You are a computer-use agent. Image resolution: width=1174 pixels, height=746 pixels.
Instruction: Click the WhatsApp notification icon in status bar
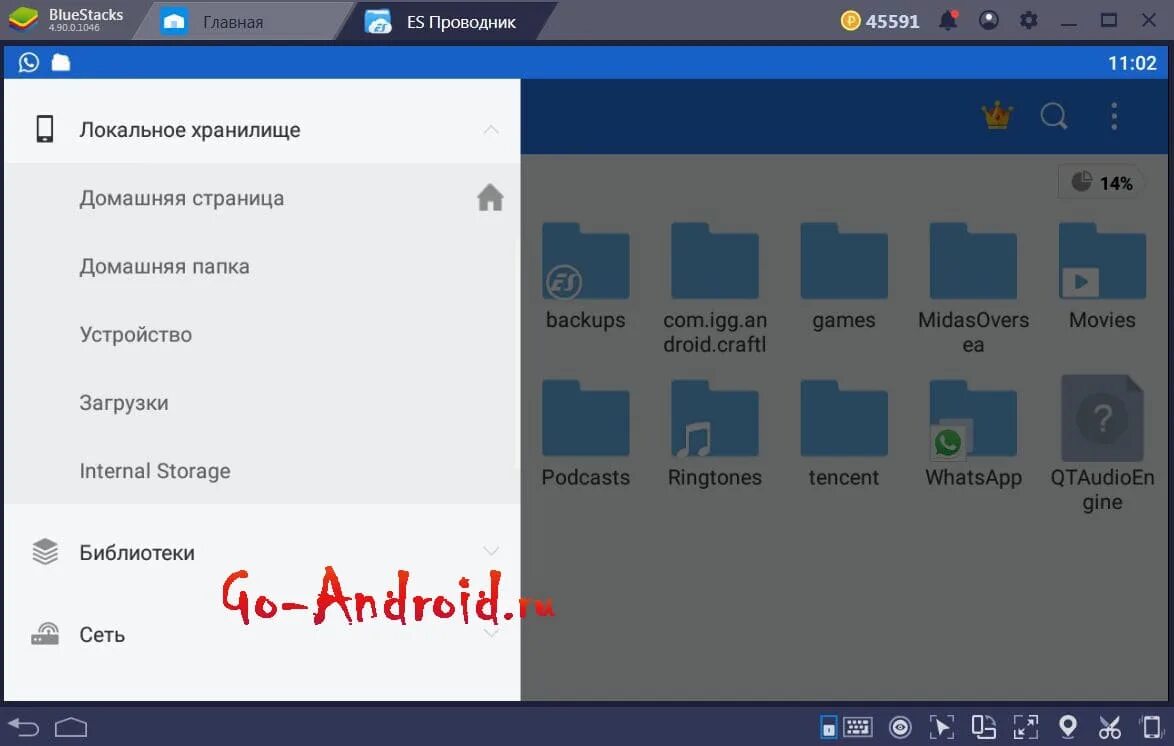(x=28, y=62)
